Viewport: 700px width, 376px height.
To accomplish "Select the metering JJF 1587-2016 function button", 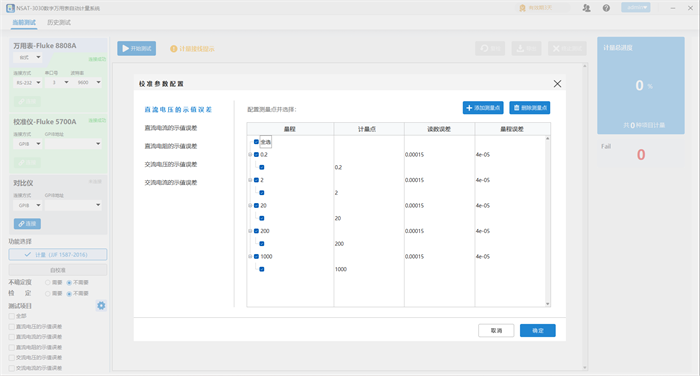I will coord(58,255).
